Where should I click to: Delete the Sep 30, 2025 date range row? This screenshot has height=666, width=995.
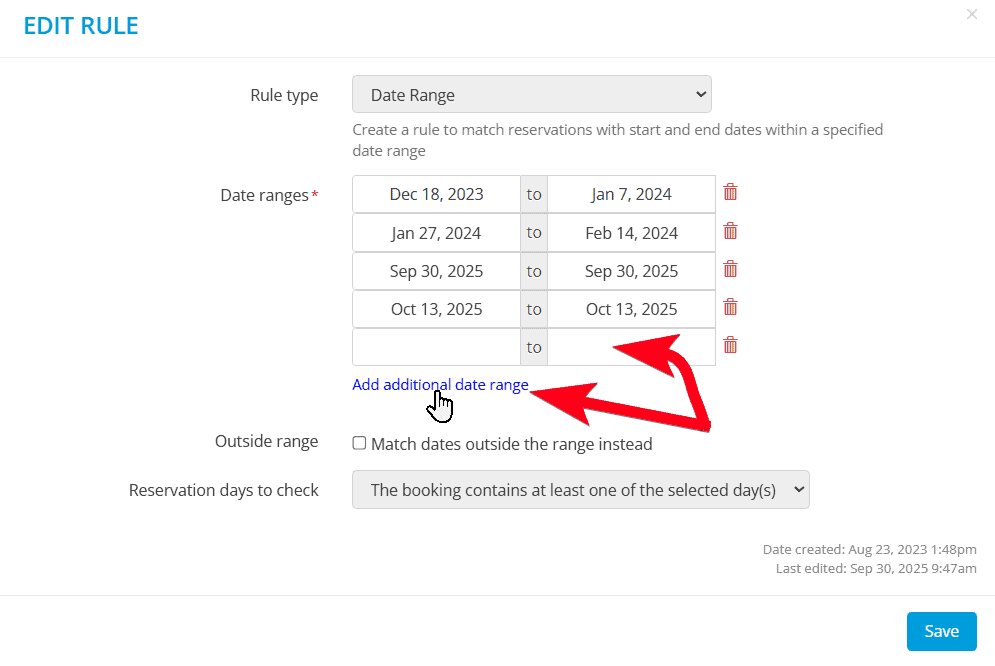tap(730, 269)
